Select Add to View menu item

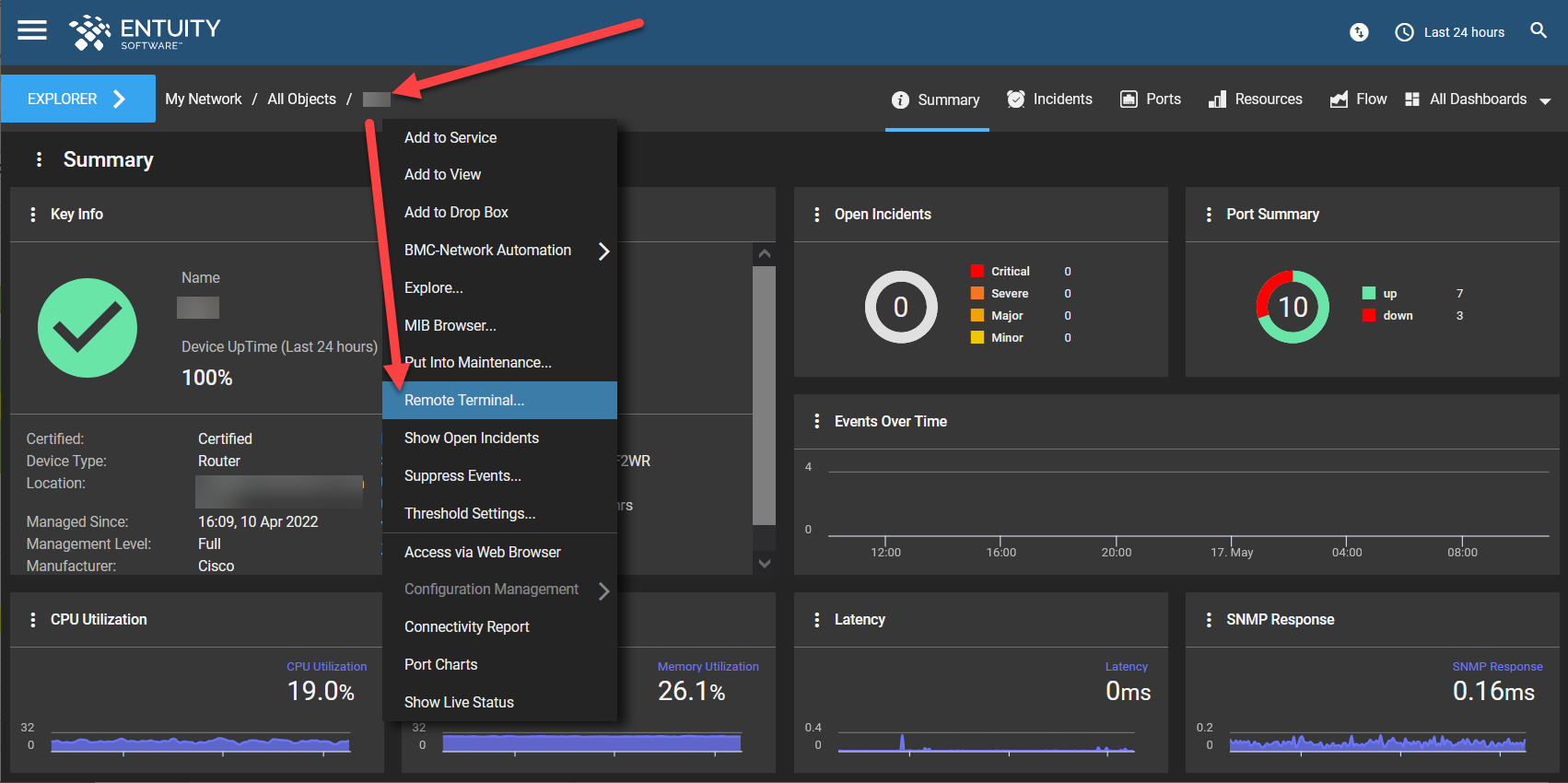tap(499, 174)
